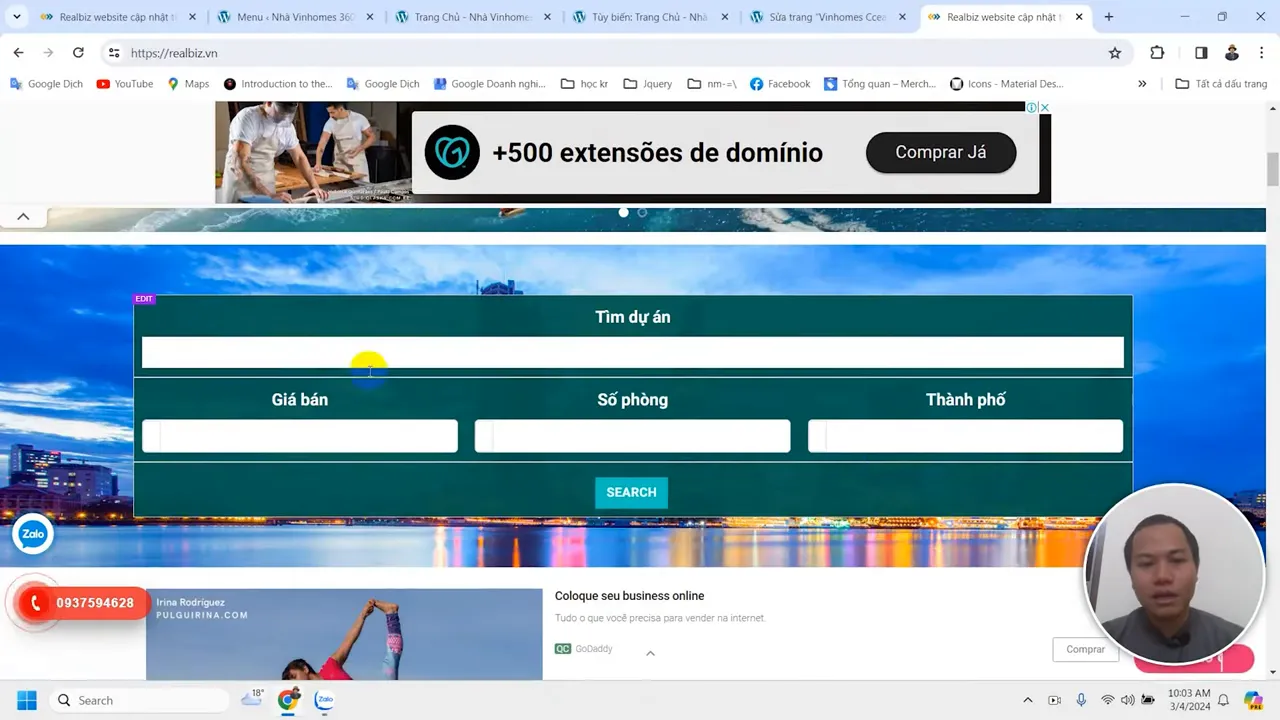Click the Thành phố input field
This screenshot has height=720, width=1280.
point(965,436)
